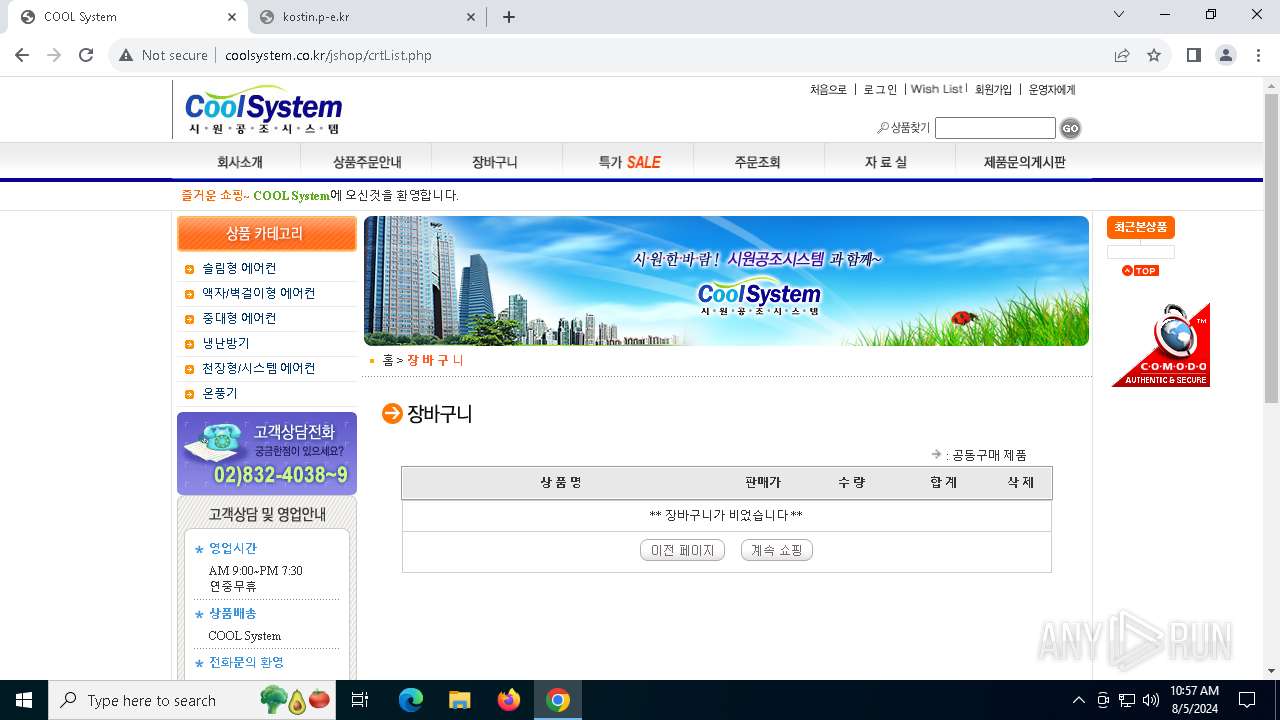Open the 장바구니 menu item
1280x720 pixels.
pos(495,162)
